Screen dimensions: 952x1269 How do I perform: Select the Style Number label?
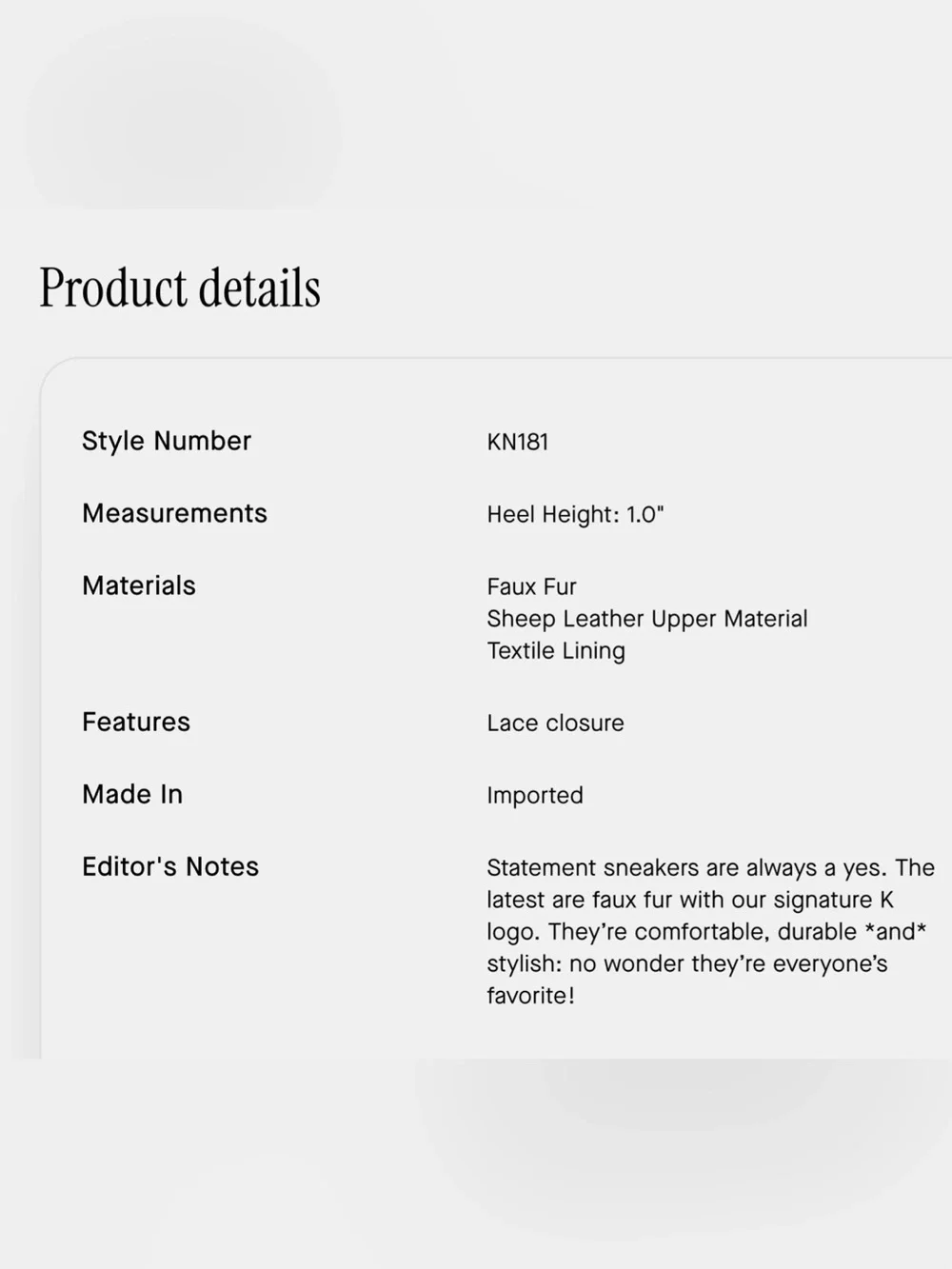(x=167, y=441)
